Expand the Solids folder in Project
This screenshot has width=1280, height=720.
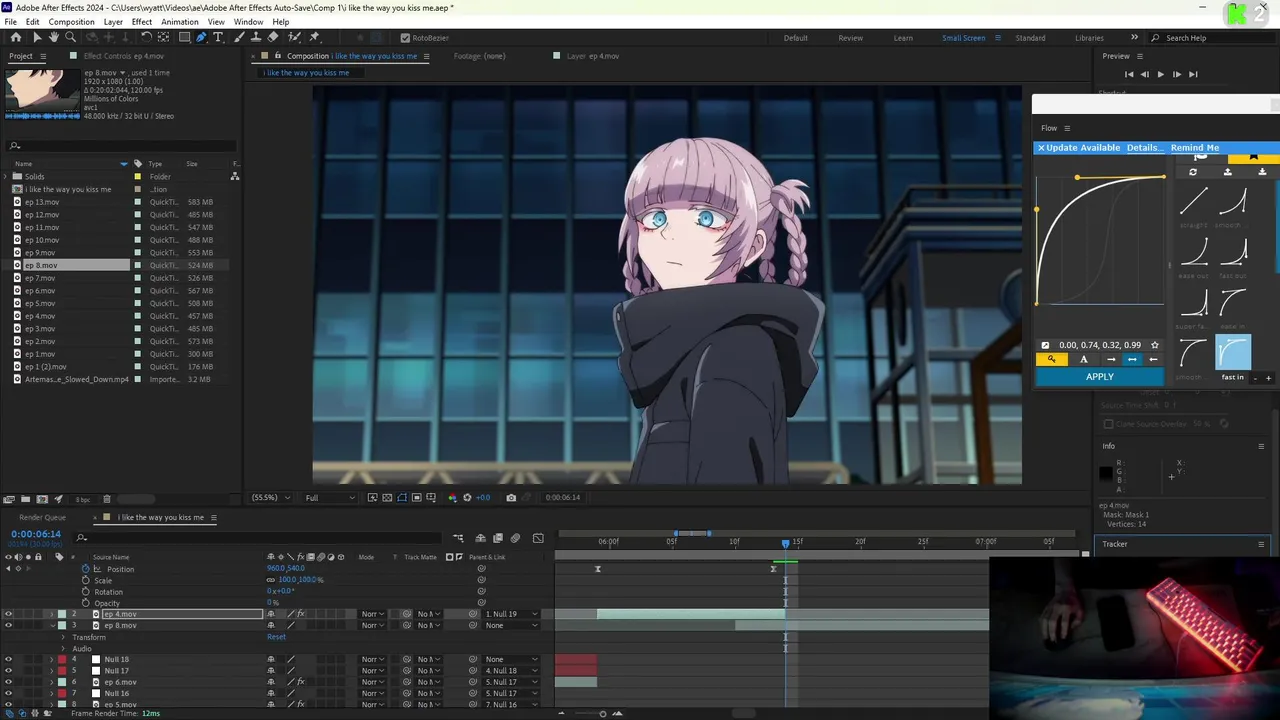pyautogui.click(x=7, y=176)
